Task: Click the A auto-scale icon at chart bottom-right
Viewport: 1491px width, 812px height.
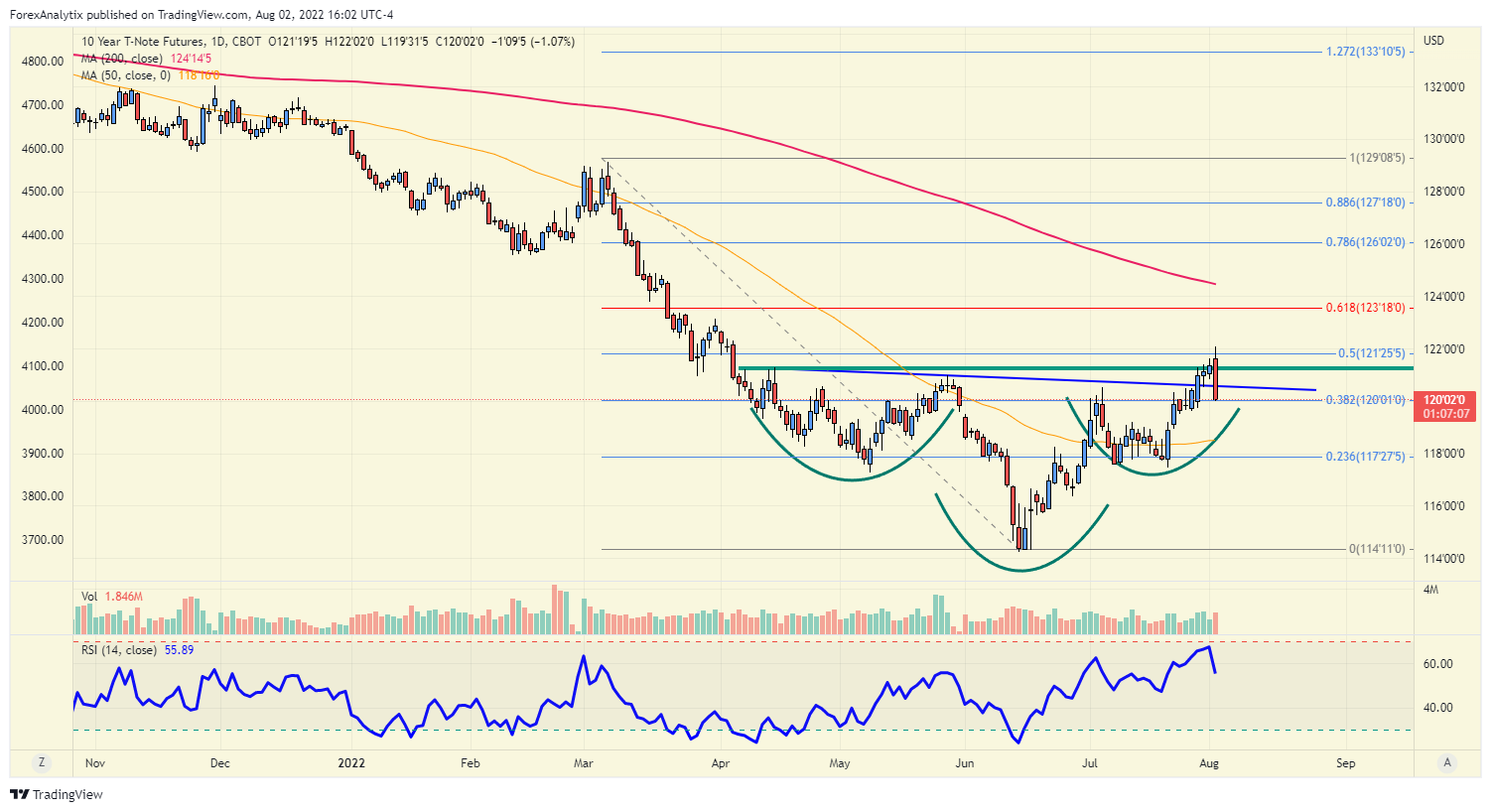Action: (1447, 762)
